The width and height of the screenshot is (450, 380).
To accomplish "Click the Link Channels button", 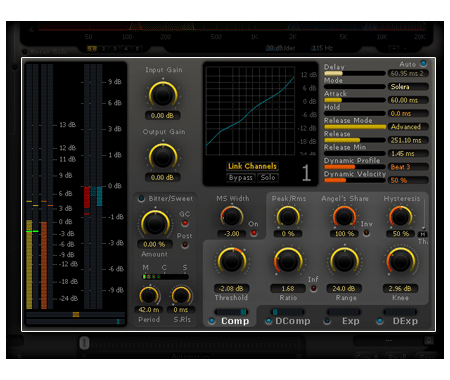I will point(252,166).
